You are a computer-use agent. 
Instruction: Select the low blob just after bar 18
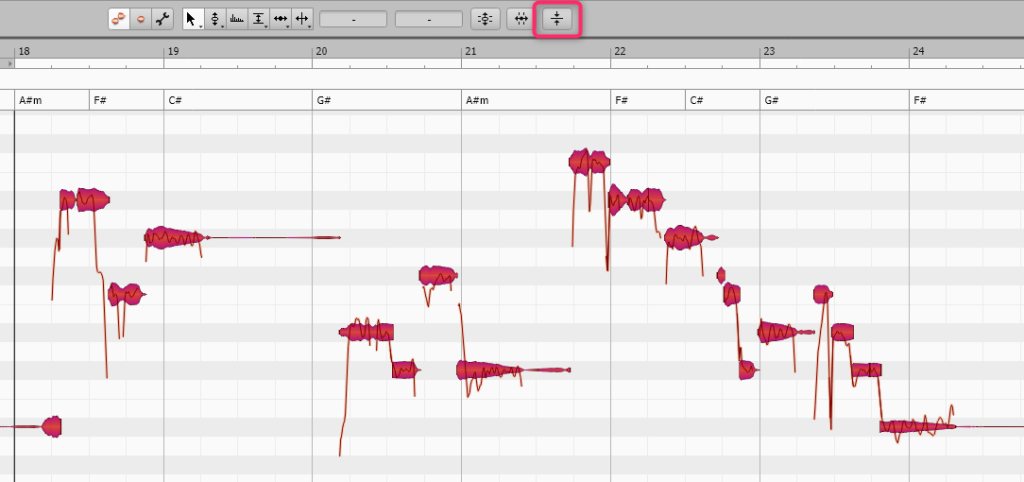pyautogui.click(x=52, y=427)
